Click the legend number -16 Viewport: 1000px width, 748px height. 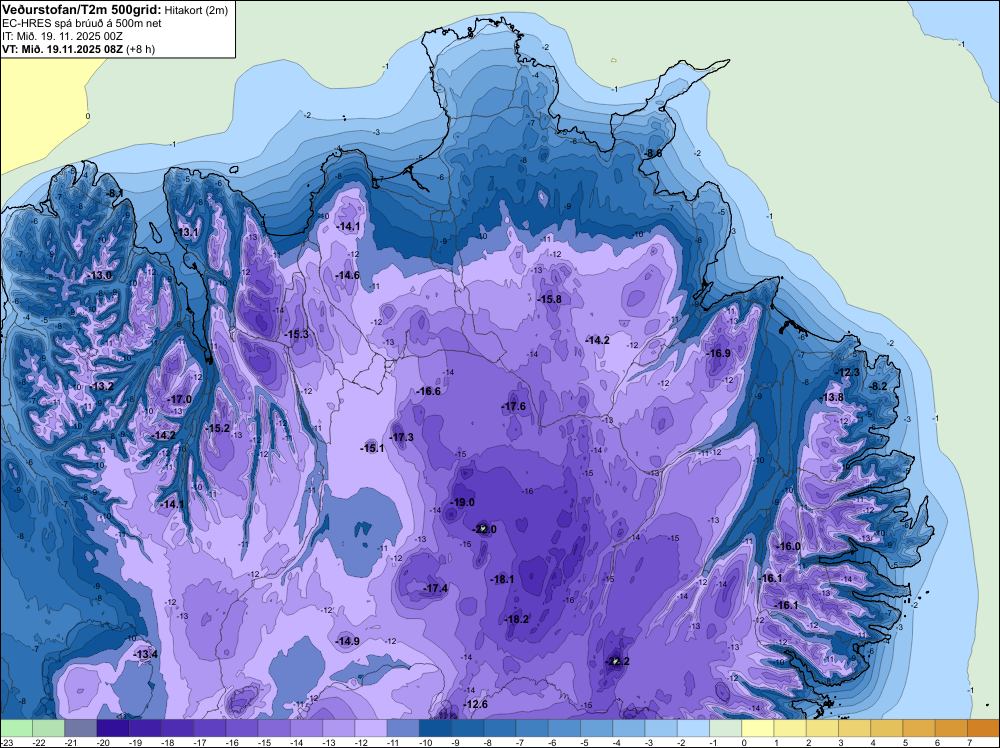pyautogui.click(x=232, y=742)
